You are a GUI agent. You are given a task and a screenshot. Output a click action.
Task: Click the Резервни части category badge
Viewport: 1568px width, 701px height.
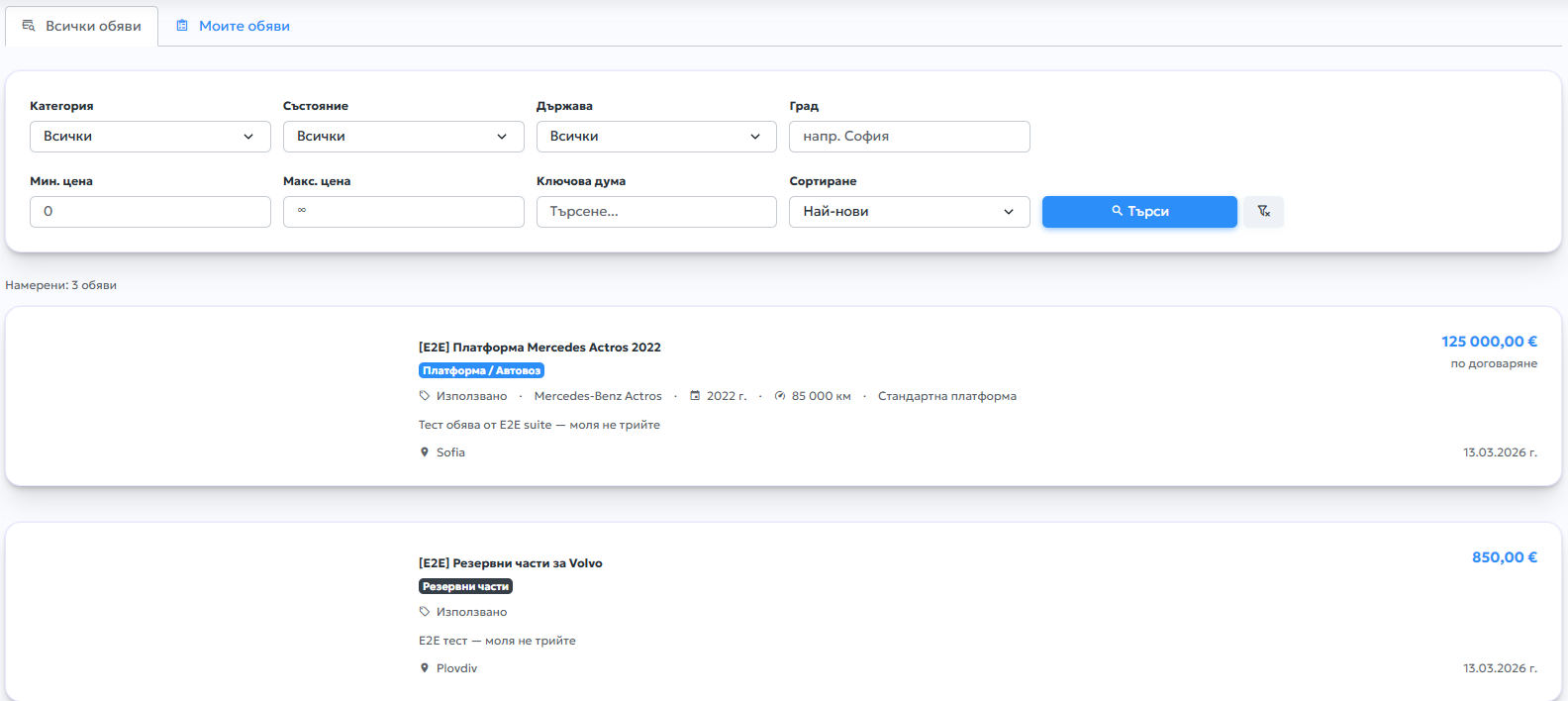[465, 586]
